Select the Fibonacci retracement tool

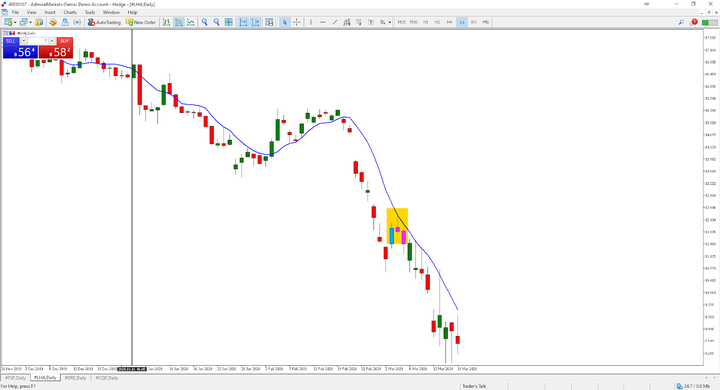click(359, 22)
